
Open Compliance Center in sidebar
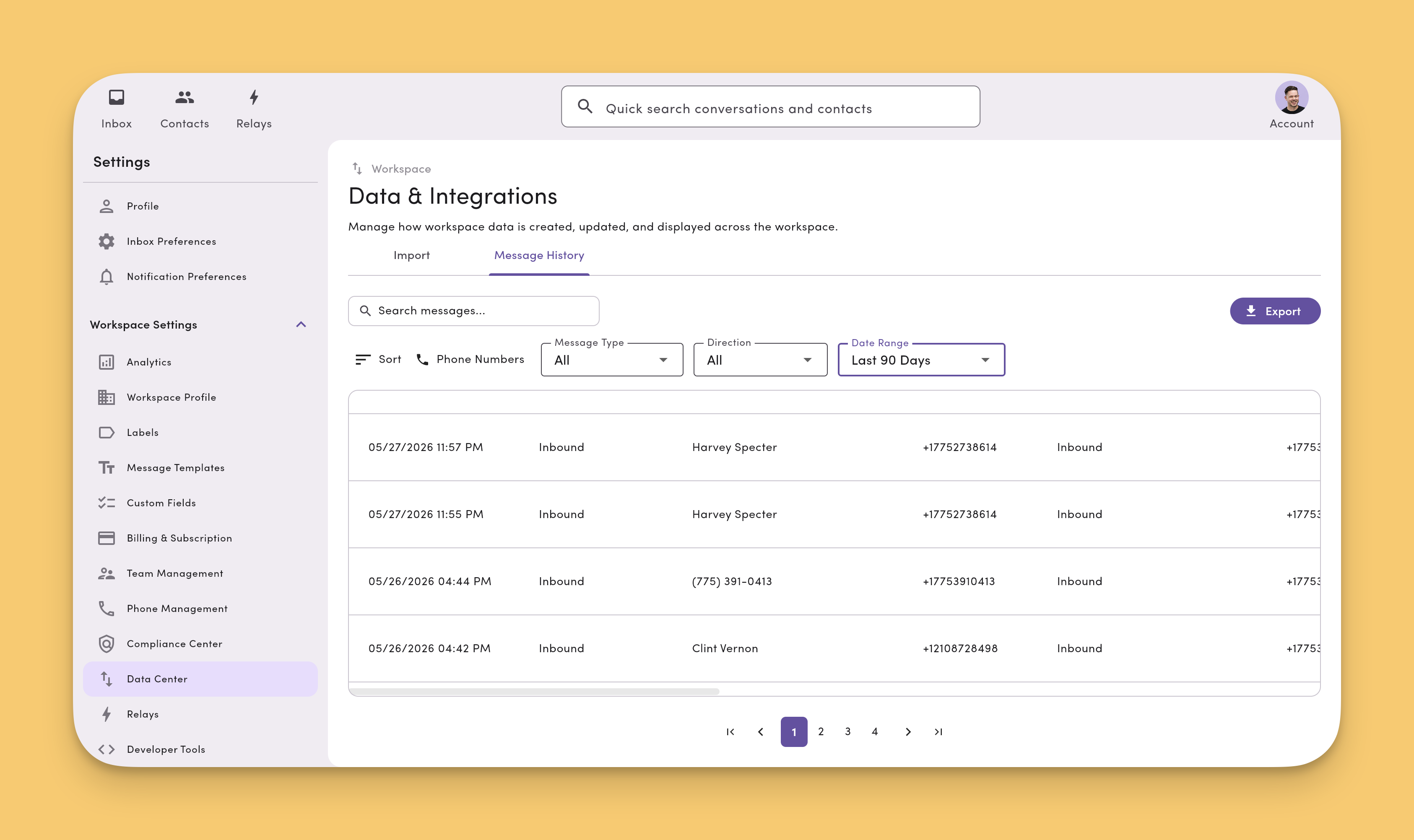click(x=200, y=643)
